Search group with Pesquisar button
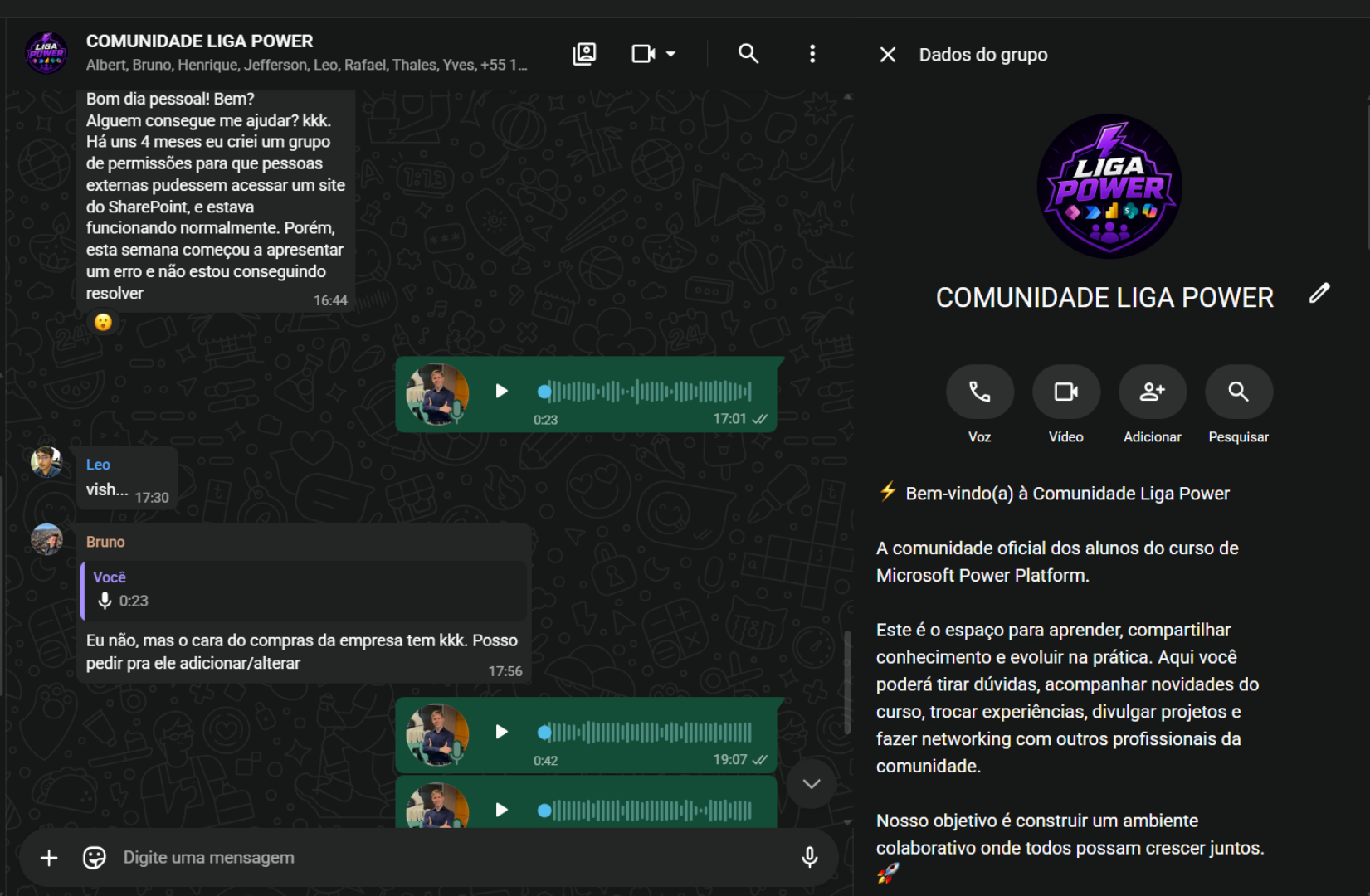This screenshot has width=1370, height=896. 1239,392
